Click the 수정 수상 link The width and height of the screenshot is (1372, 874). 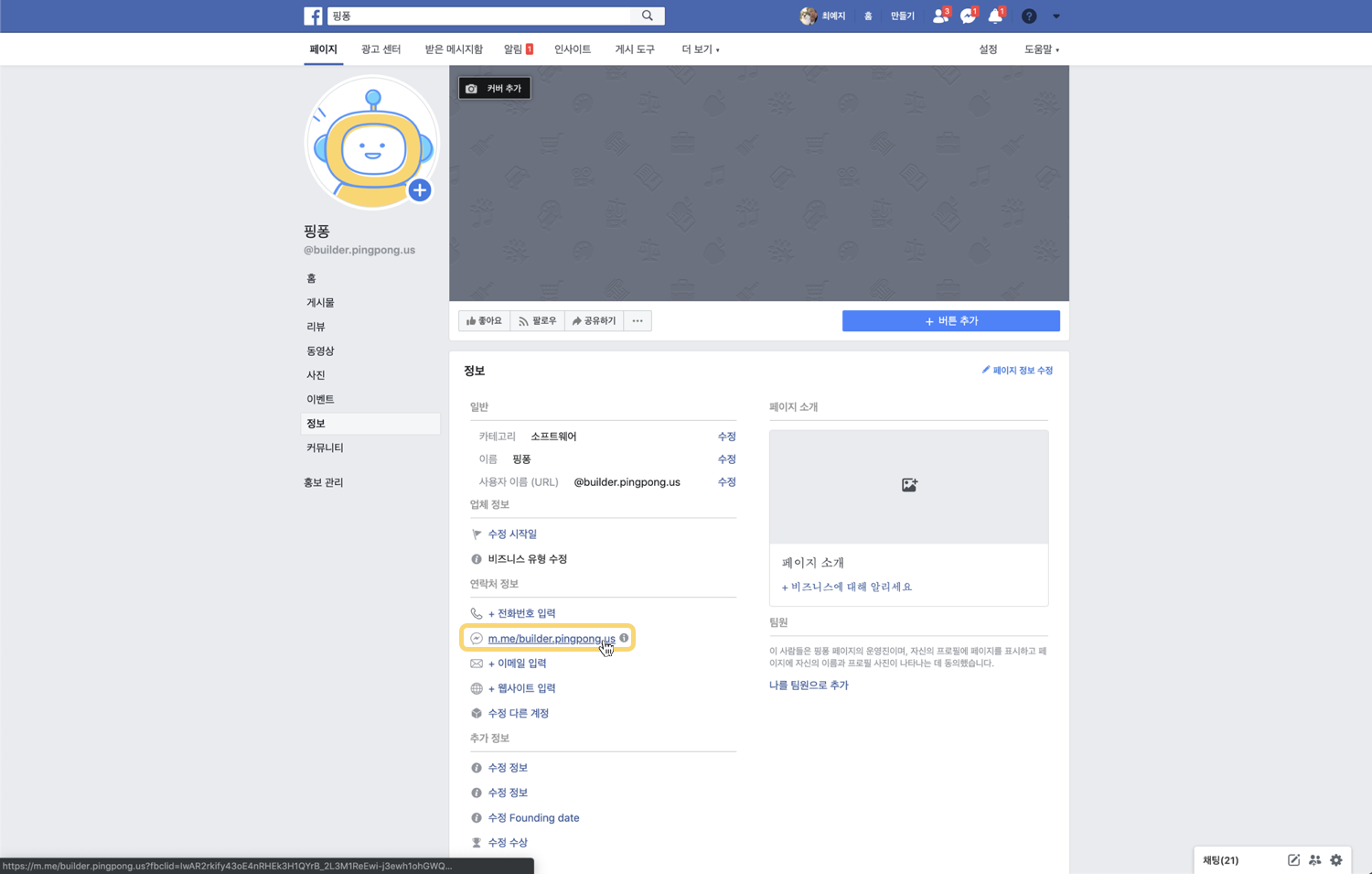click(508, 843)
